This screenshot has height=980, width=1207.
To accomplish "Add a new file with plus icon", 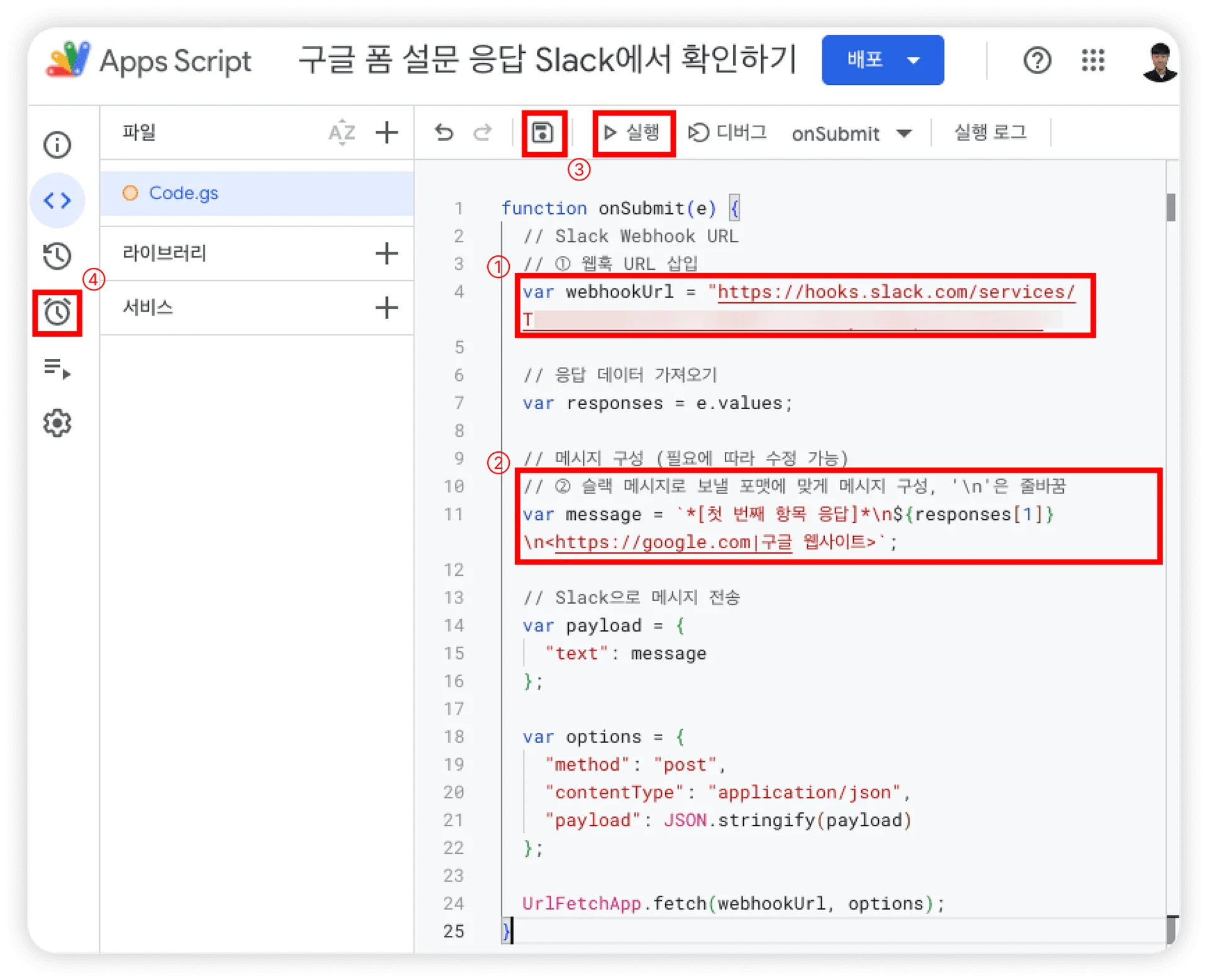I will click(x=387, y=133).
